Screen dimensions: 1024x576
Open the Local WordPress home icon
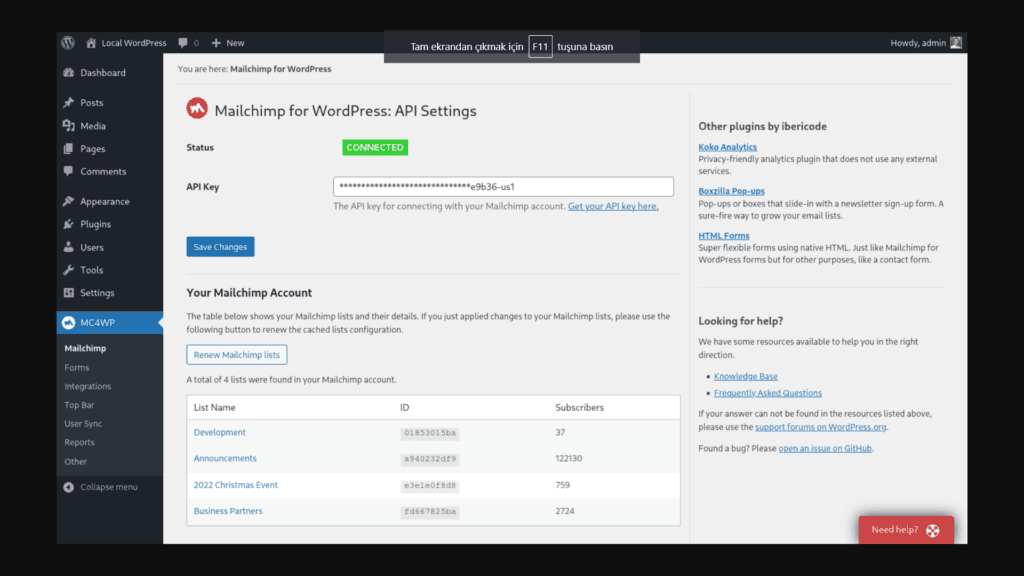91,43
